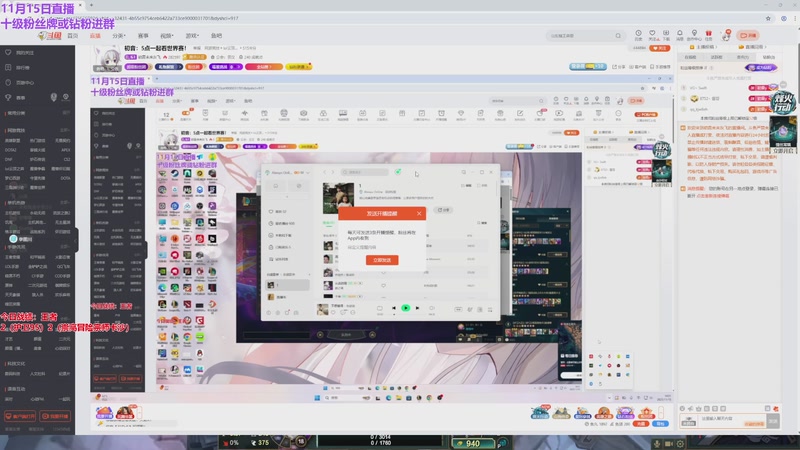
Task: Click next track button in music player
Action: click(417, 308)
